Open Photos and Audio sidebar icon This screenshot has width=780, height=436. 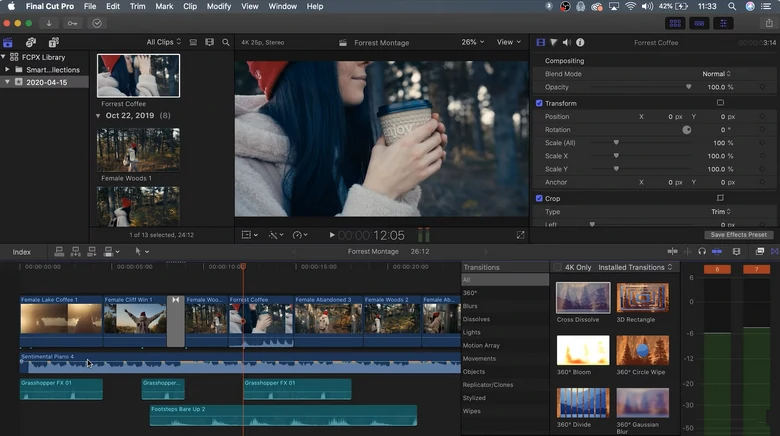[x=31, y=42]
